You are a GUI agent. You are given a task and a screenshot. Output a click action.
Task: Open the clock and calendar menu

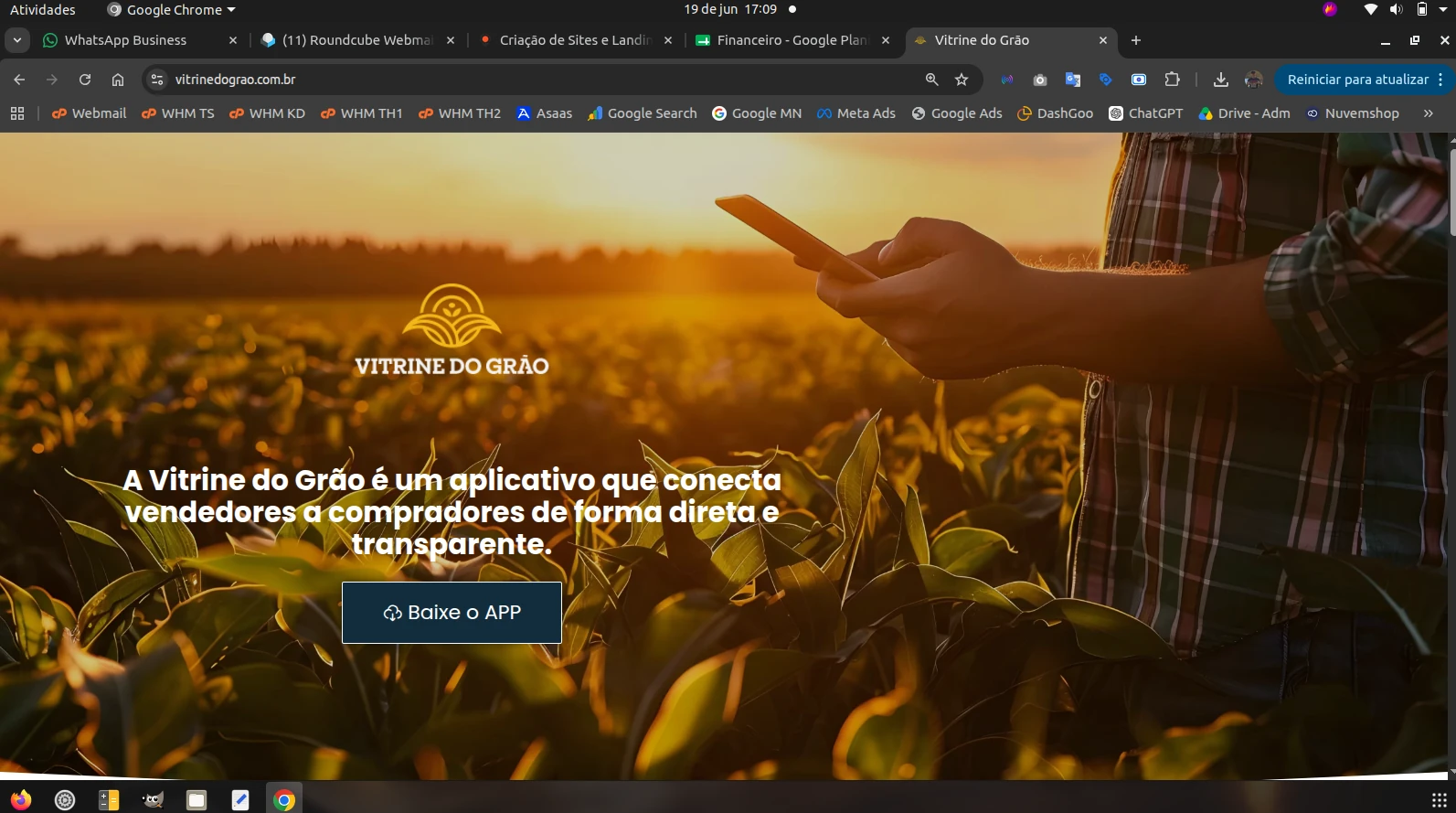pos(730,9)
